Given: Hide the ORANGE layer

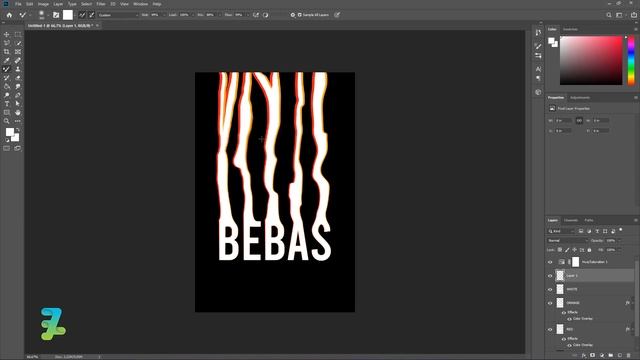Looking at the screenshot, I should 550,303.
